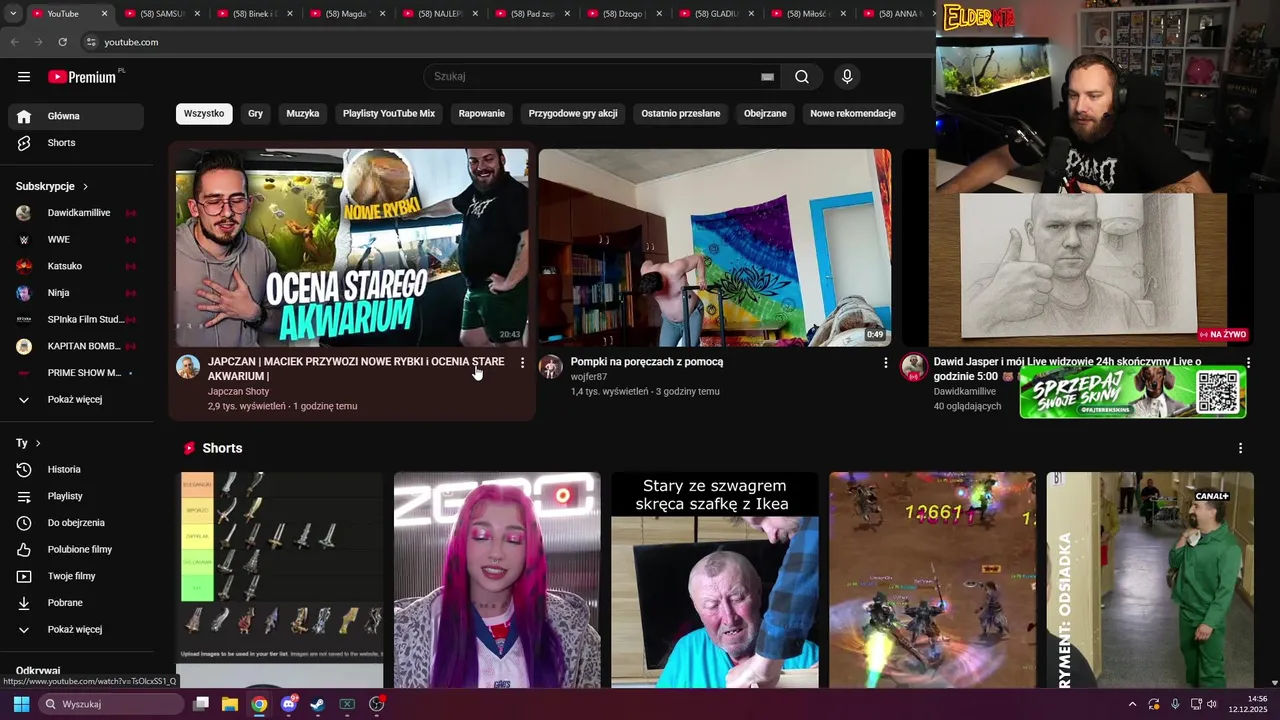Open Dawidkamillive subscription channel
Viewport: 1280px width, 720px height.
pyautogui.click(x=76, y=213)
